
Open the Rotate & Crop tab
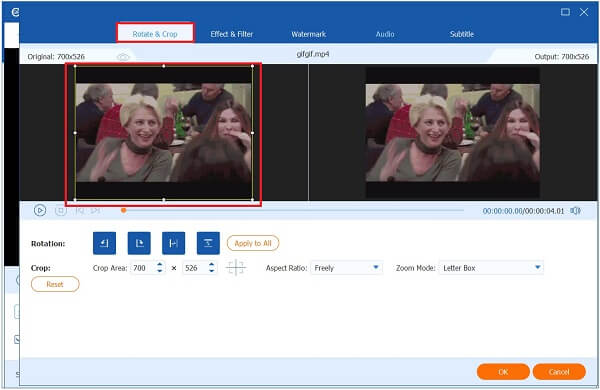point(155,34)
